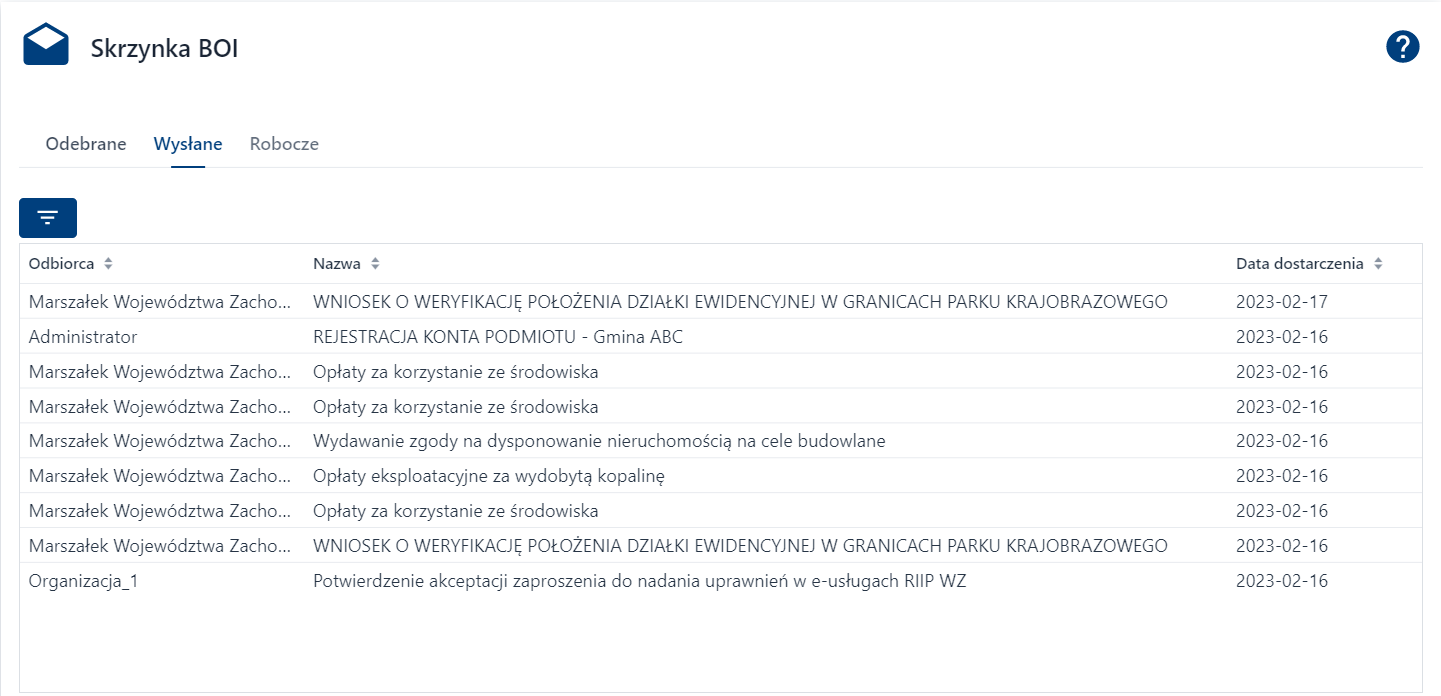
Task: Click the Skrzynka BOI envelope icon
Action: [45, 44]
